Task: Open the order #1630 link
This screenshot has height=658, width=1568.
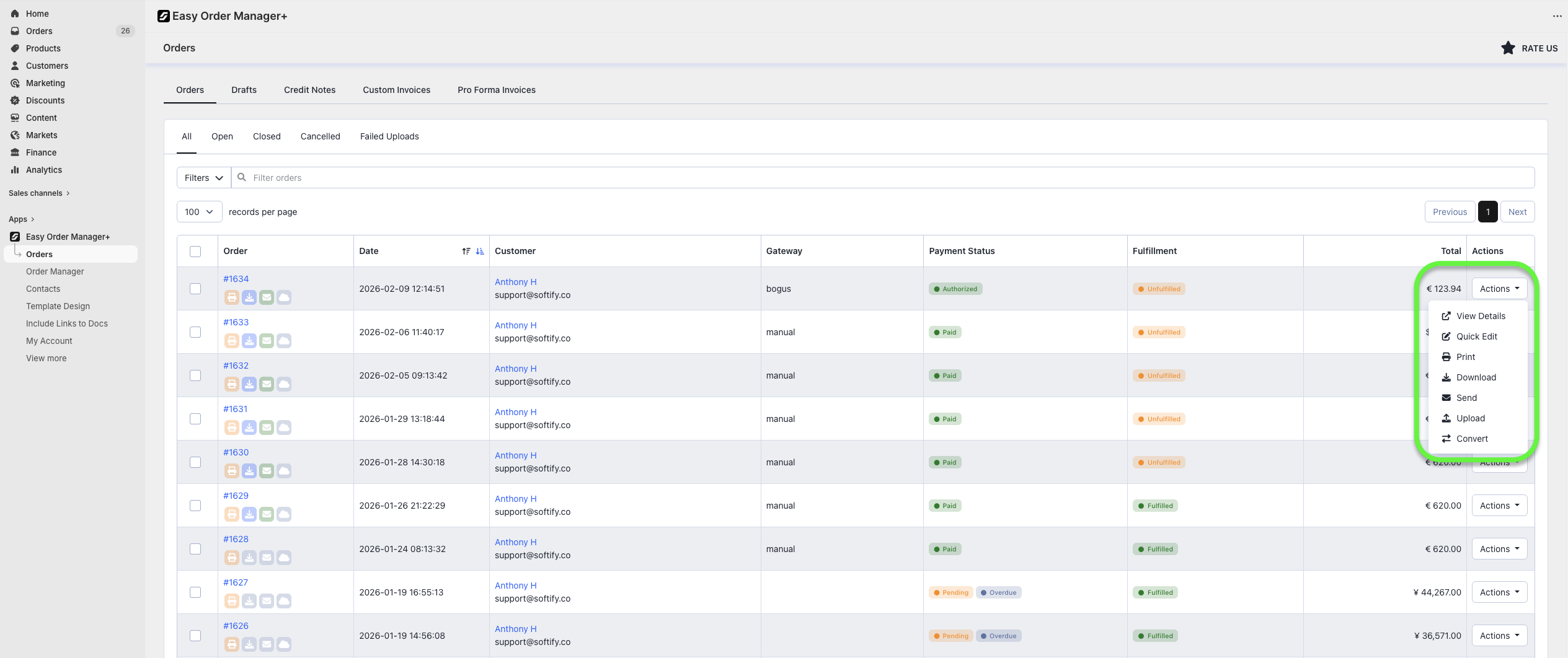Action: pos(236,452)
